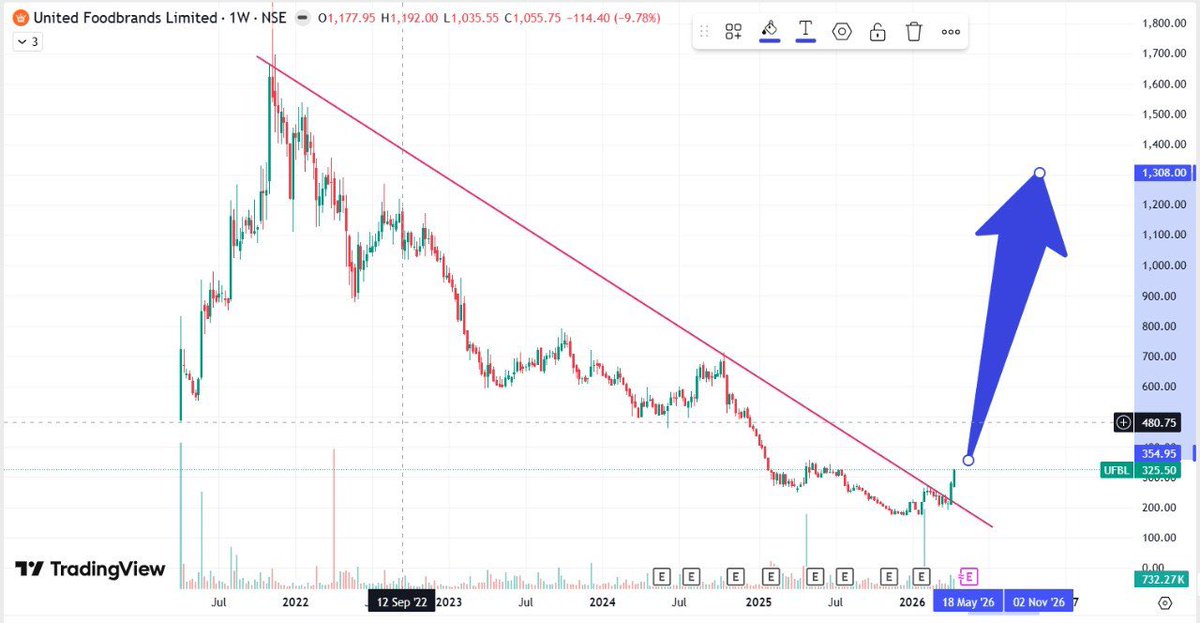
Task: Click the blue swatch under the paint bucket
Action: pos(769,41)
